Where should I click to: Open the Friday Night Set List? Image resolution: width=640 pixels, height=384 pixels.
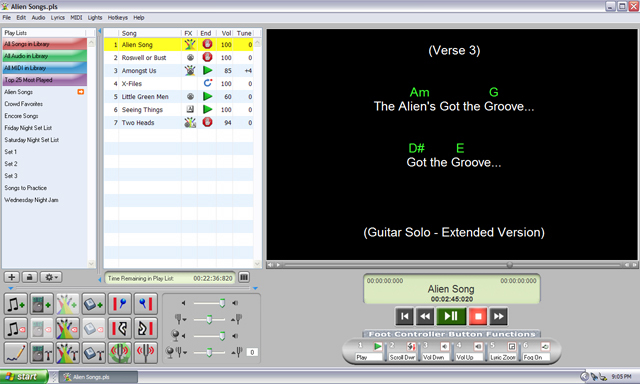(x=28, y=128)
